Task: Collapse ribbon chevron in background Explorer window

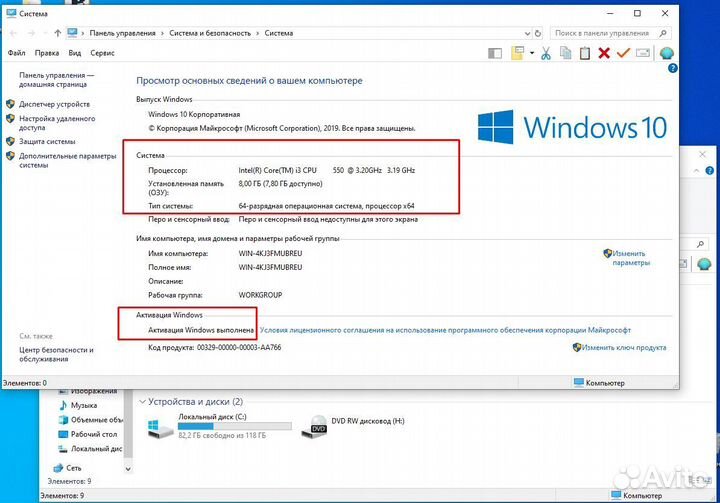Action: coord(697,170)
